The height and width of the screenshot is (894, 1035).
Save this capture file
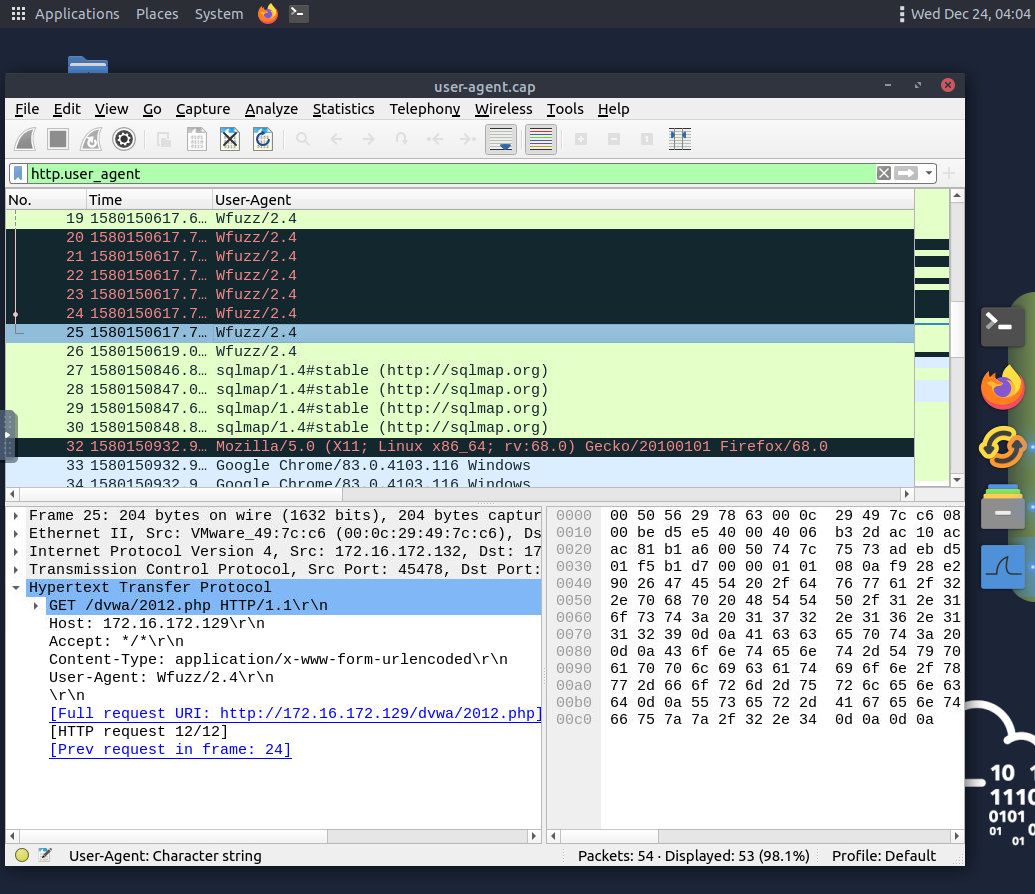click(x=197, y=139)
